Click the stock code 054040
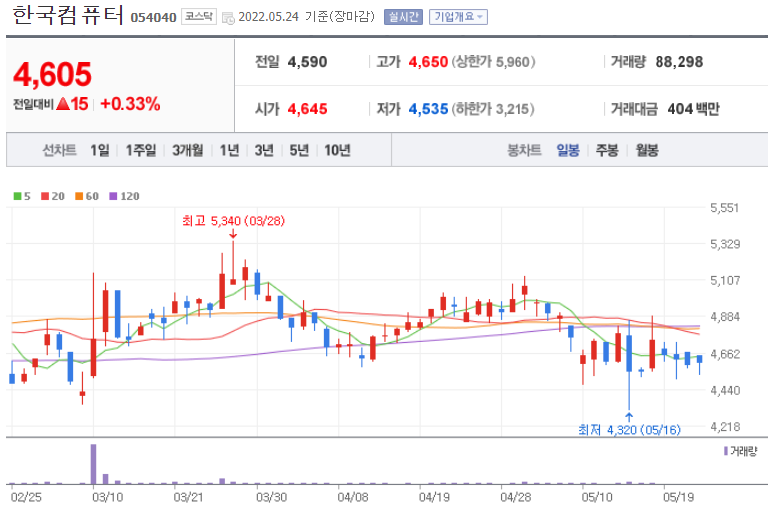Screen dimensions: 768x518 [x=153, y=18]
